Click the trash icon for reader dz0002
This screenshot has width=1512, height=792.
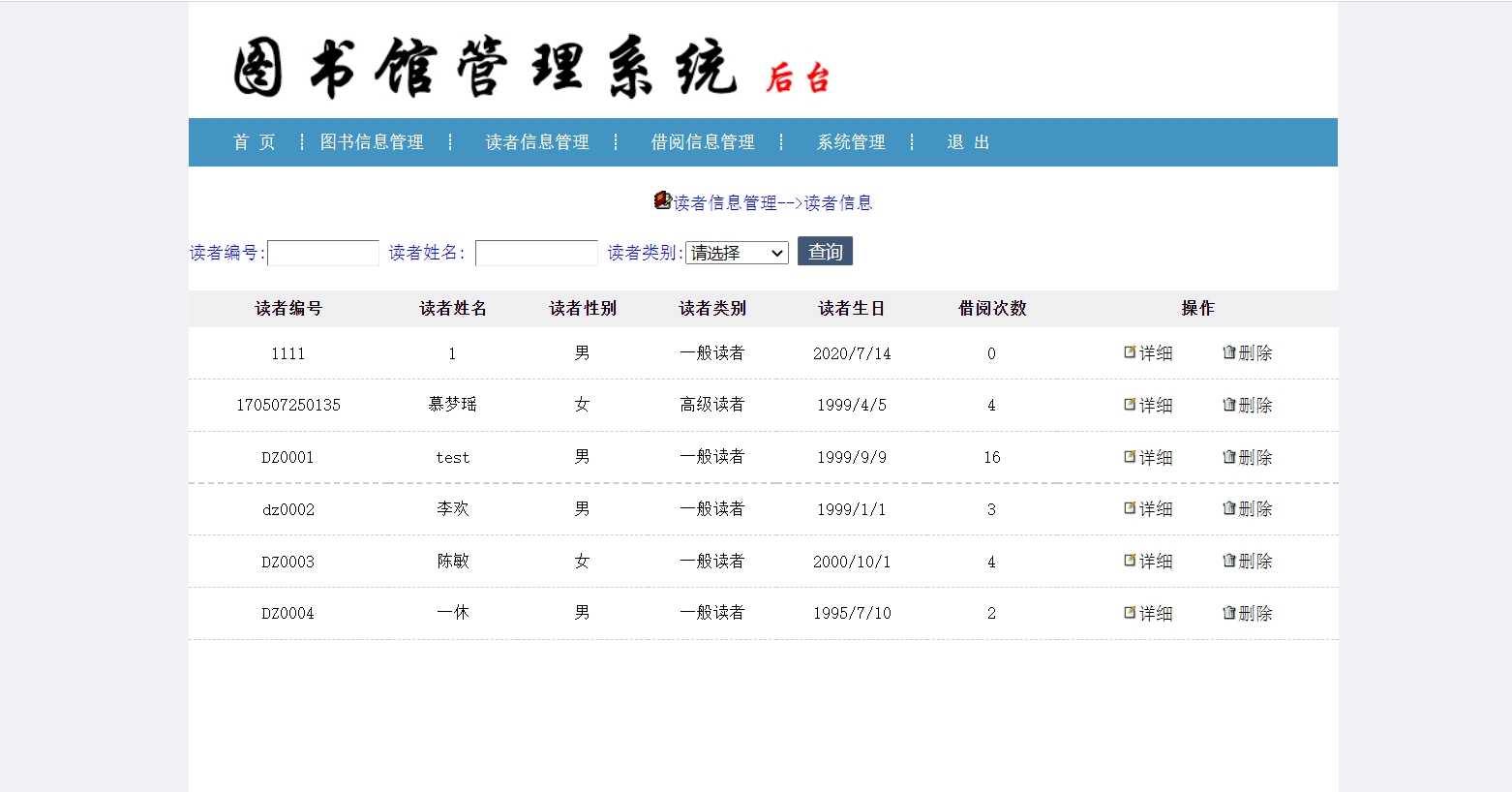[1229, 508]
